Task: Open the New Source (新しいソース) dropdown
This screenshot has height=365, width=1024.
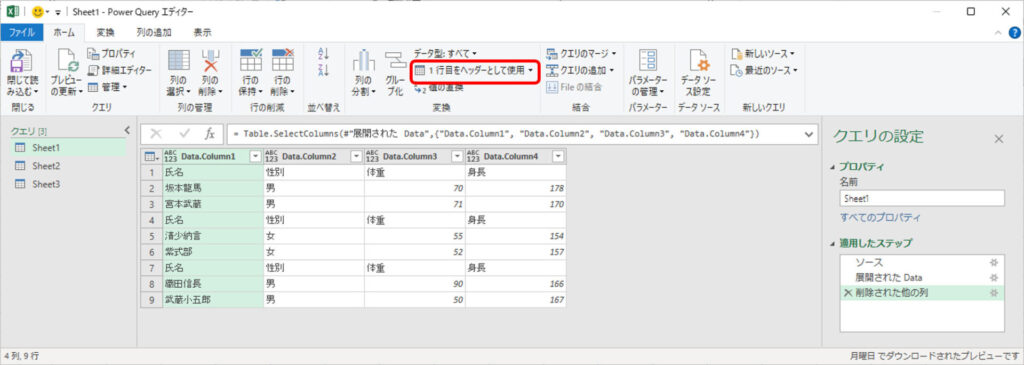Action: coord(763,53)
